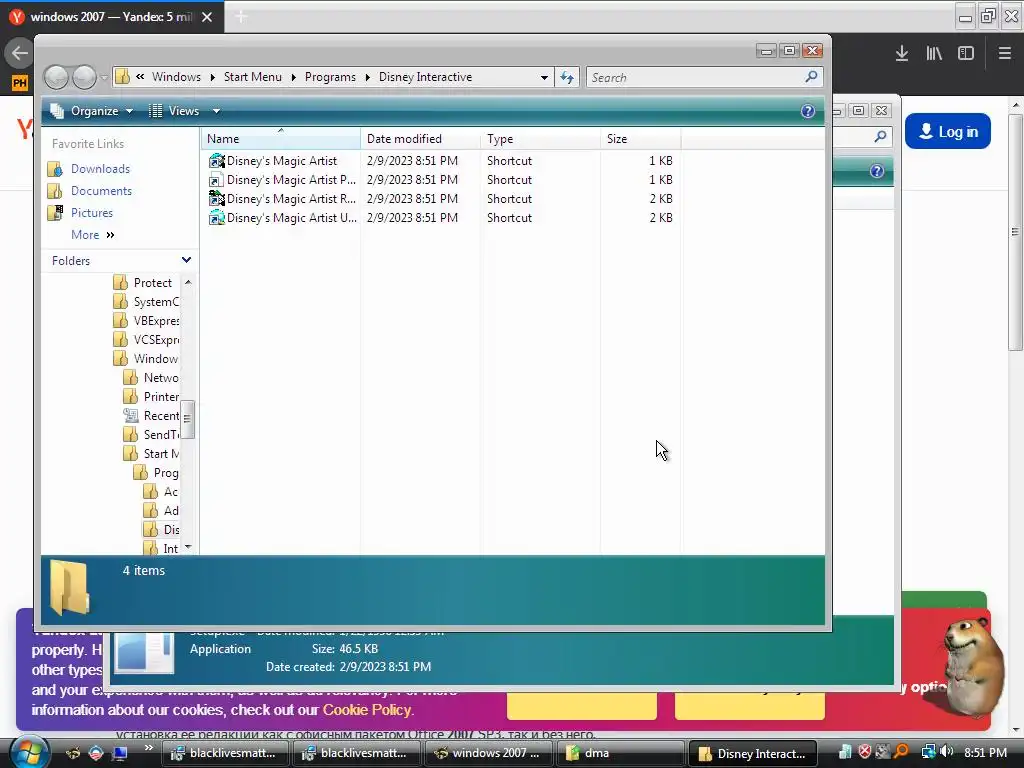This screenshot has height=768, width=1024.
Task: Select the Disney's Magic Artist P... shortcut
Action: 281,180
